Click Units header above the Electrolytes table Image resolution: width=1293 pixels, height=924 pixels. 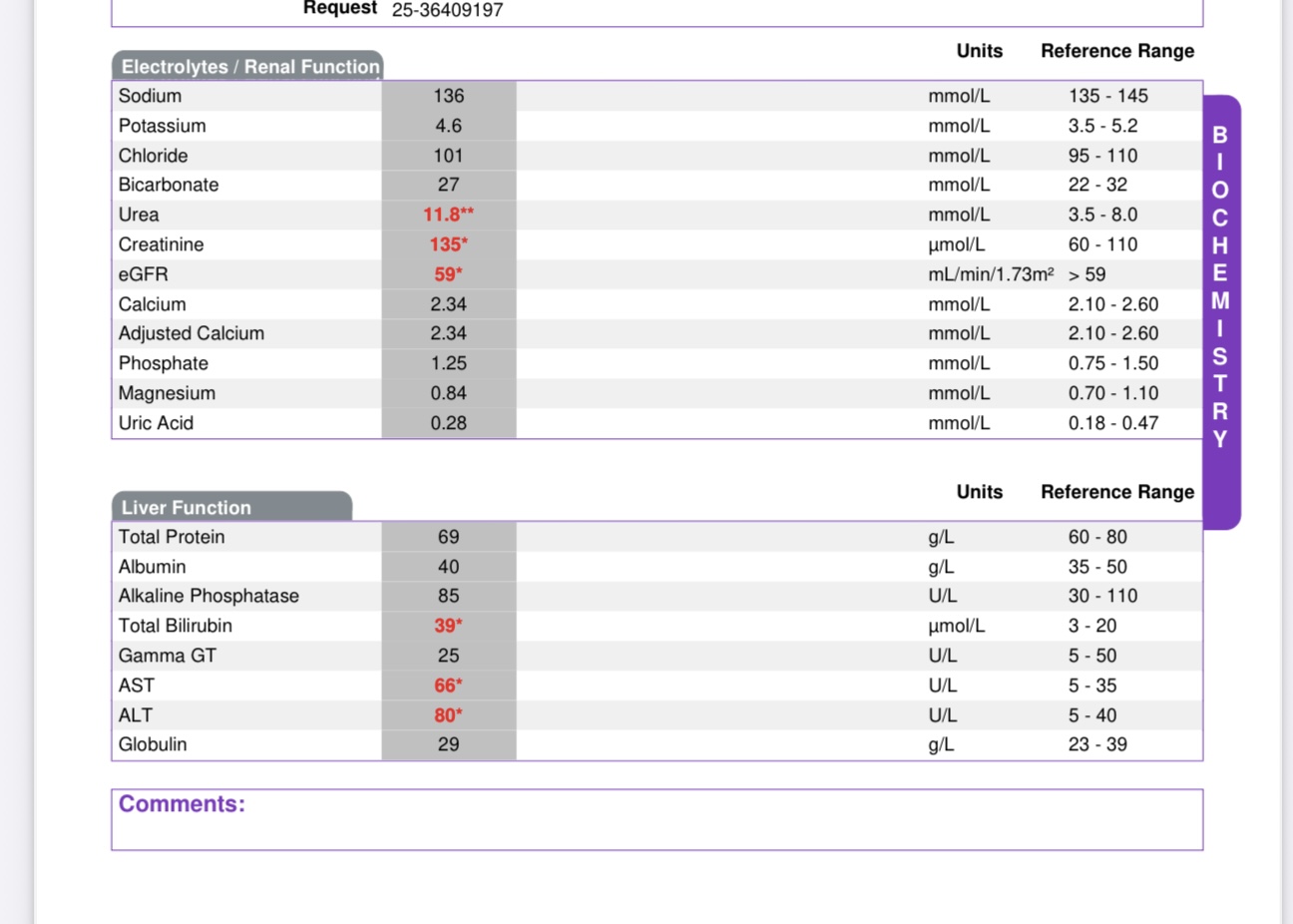coord(979,51)
